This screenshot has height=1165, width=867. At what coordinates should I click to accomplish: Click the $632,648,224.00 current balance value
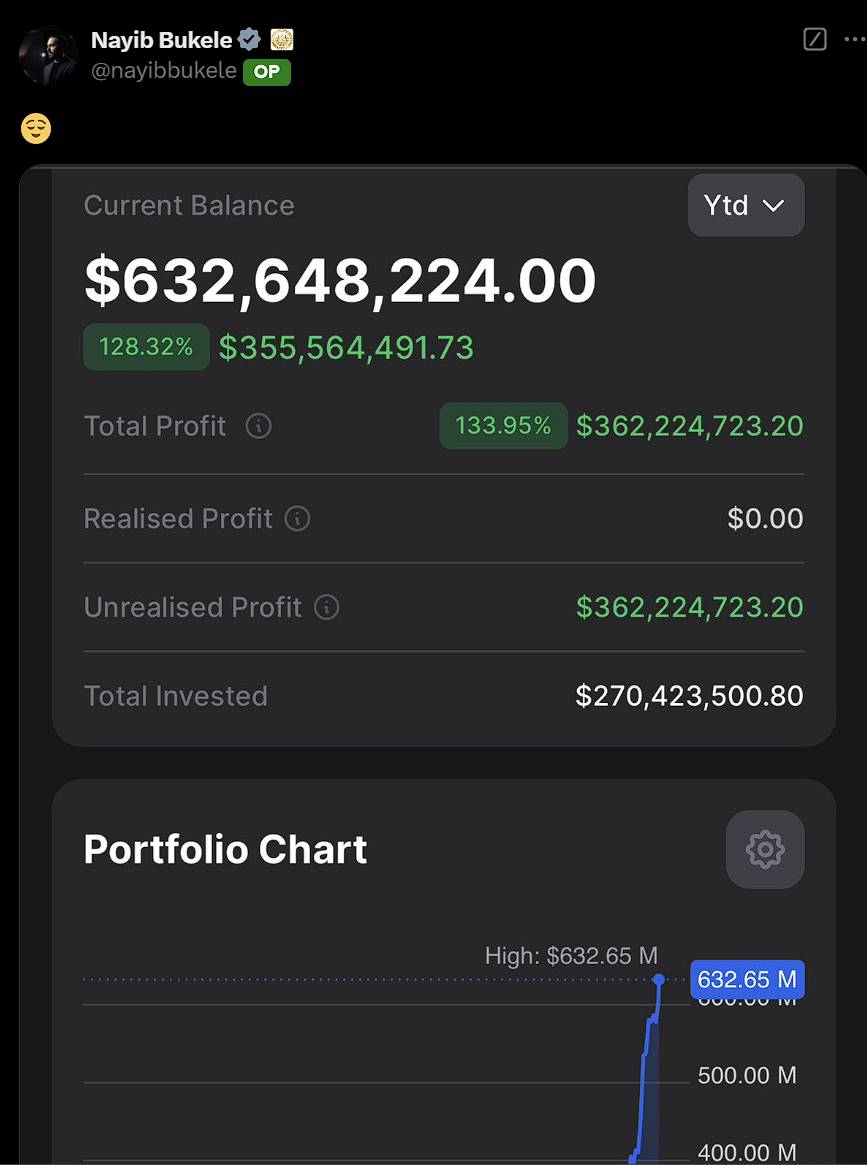click(x=340, y=280)
